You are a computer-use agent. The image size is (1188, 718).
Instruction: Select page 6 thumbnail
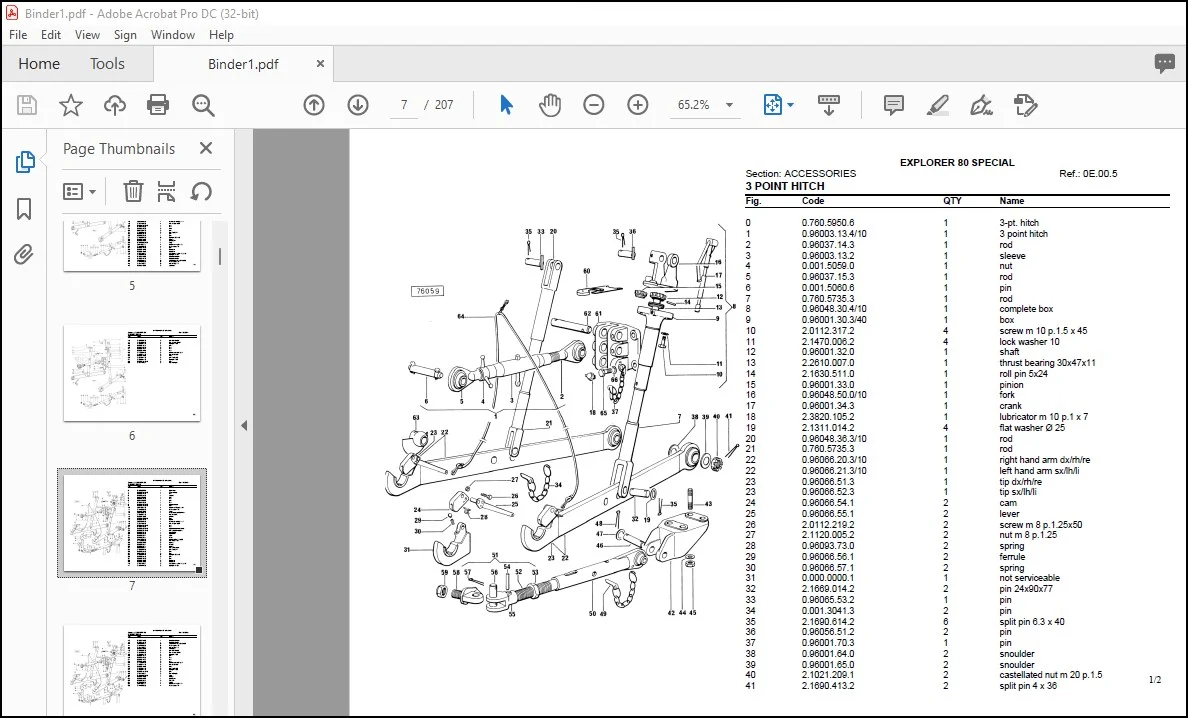click(132, 373)
